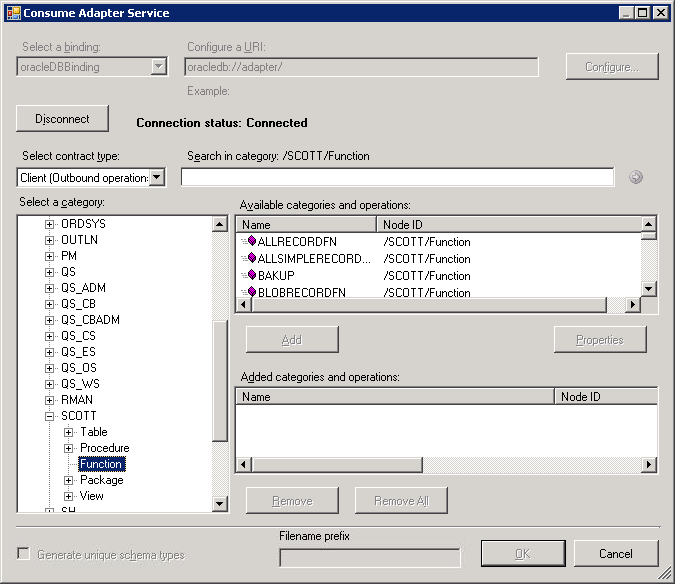
Task: Click the Add button
Action: coord(292,340)
